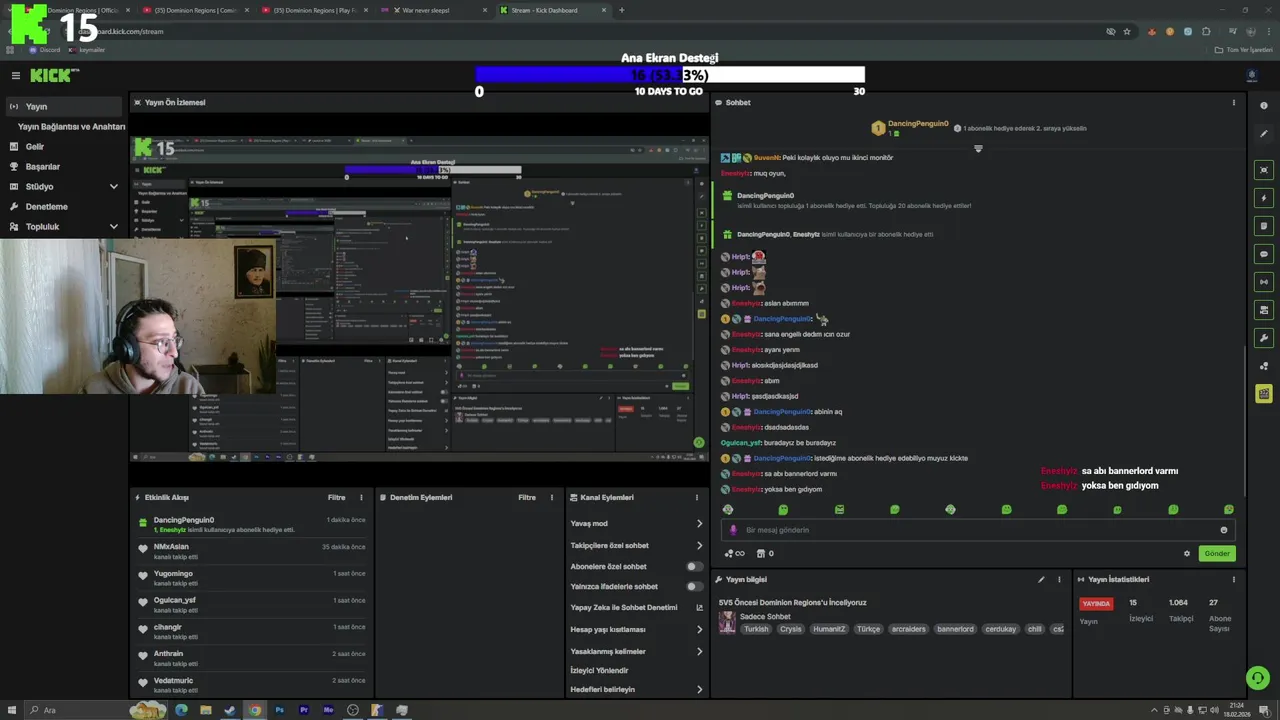Image resolution: width=1280 pixels, height=720 pixels.
Task: Open Premiere Pro from the taskbar
Action: click(304, 710)
